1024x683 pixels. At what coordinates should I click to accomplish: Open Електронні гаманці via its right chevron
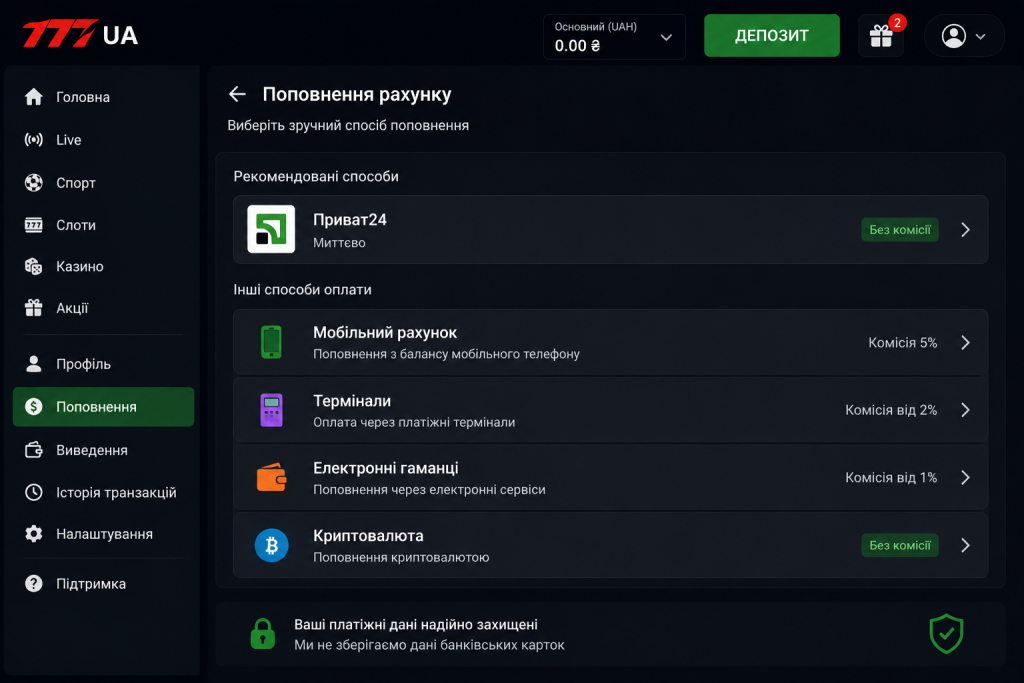point(965,477)
